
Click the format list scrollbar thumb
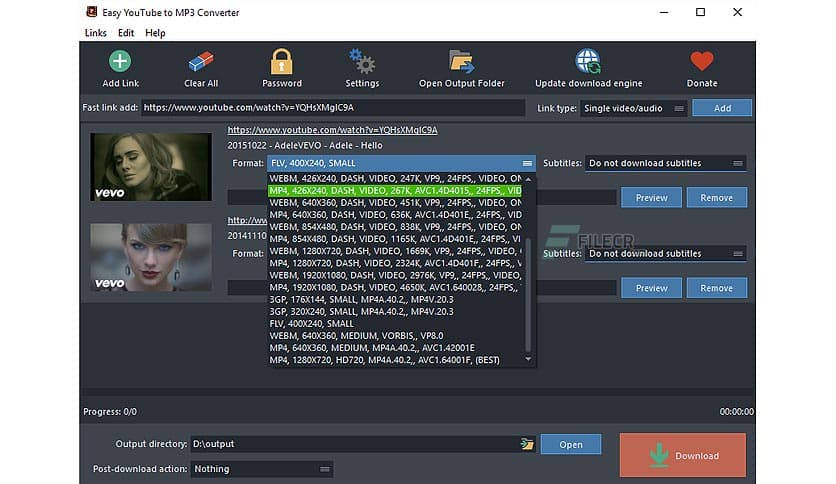[528, 294]
